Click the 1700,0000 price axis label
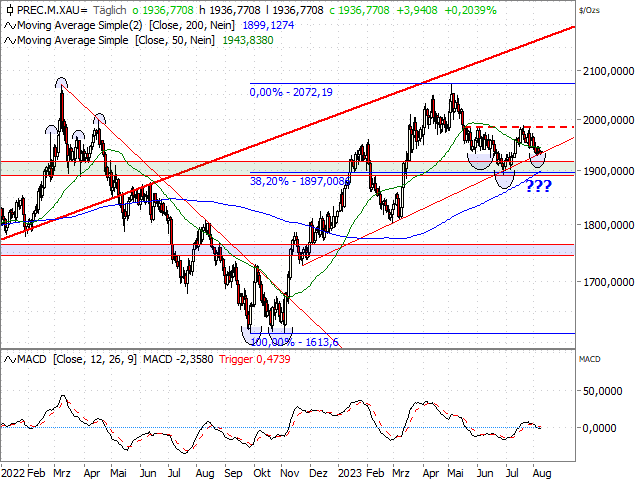Screen dimensions: 640x480 click(x=608, y=282)
